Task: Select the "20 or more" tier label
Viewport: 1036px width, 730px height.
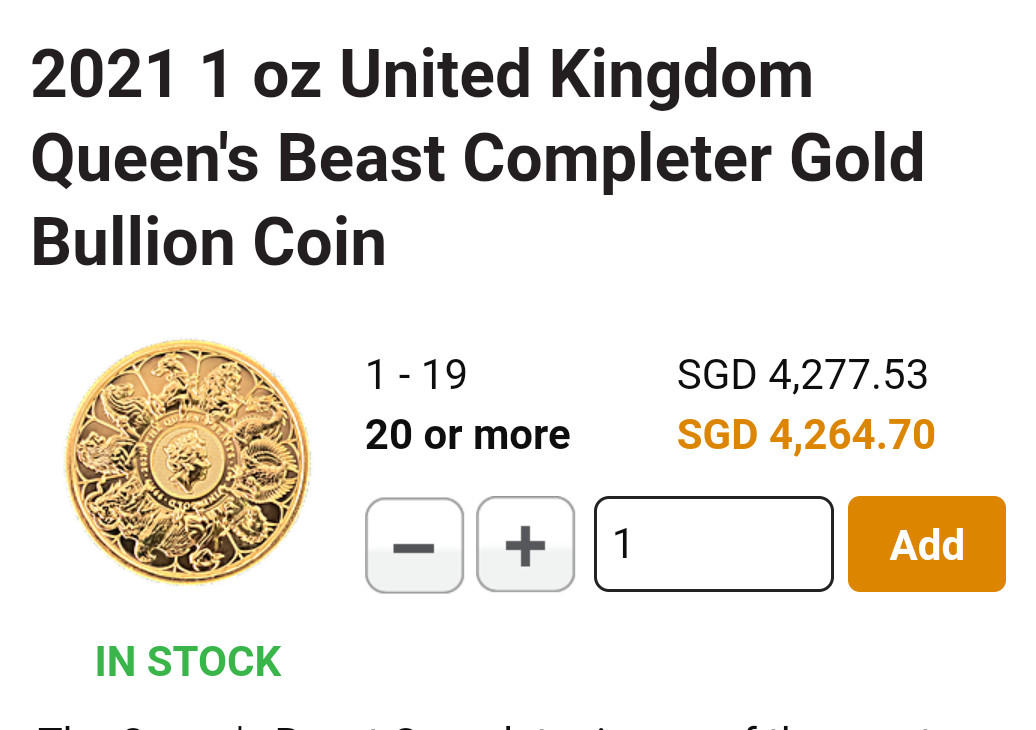Action: [x=467, y=435]
